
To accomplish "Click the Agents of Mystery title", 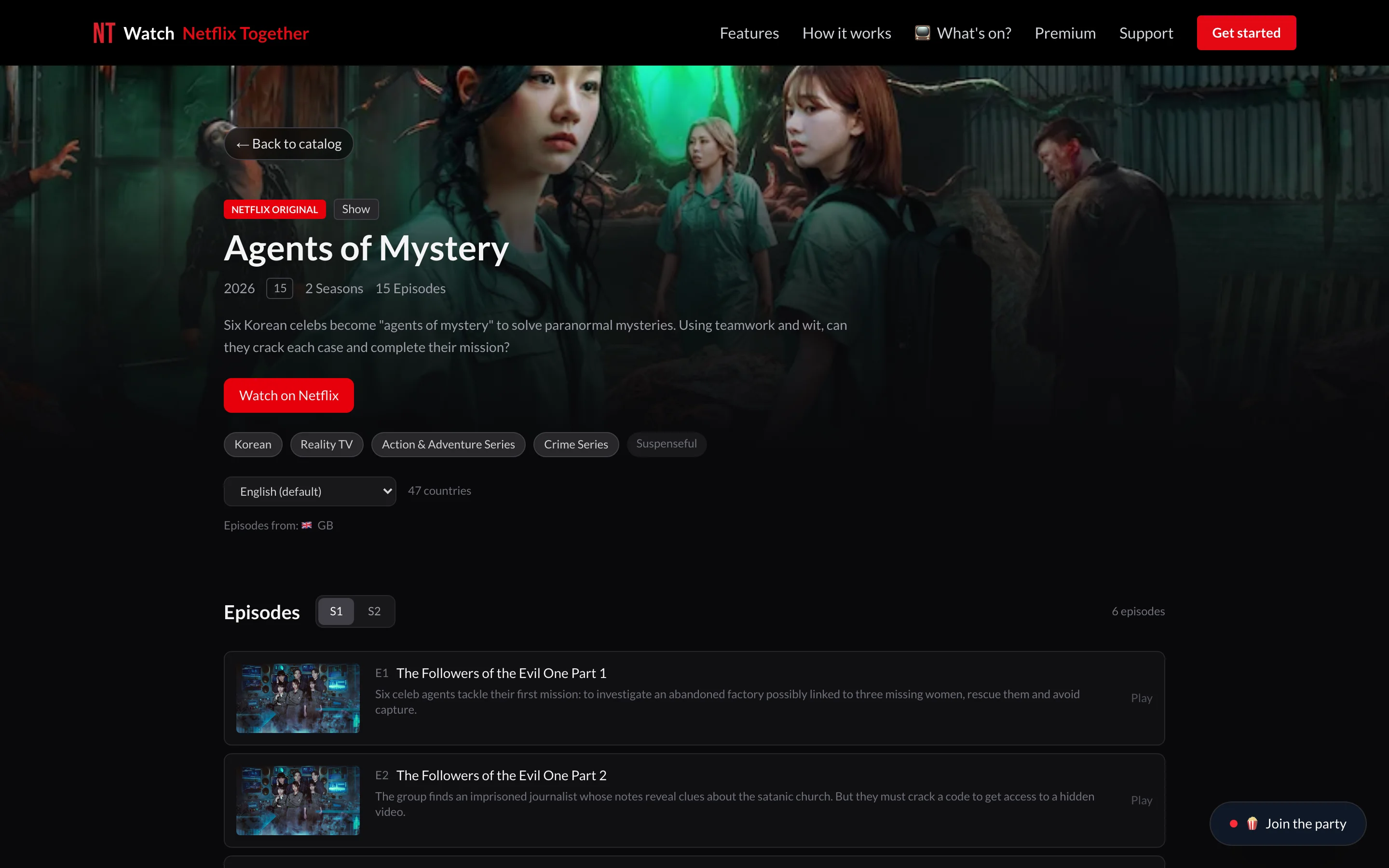I will 366,248.
